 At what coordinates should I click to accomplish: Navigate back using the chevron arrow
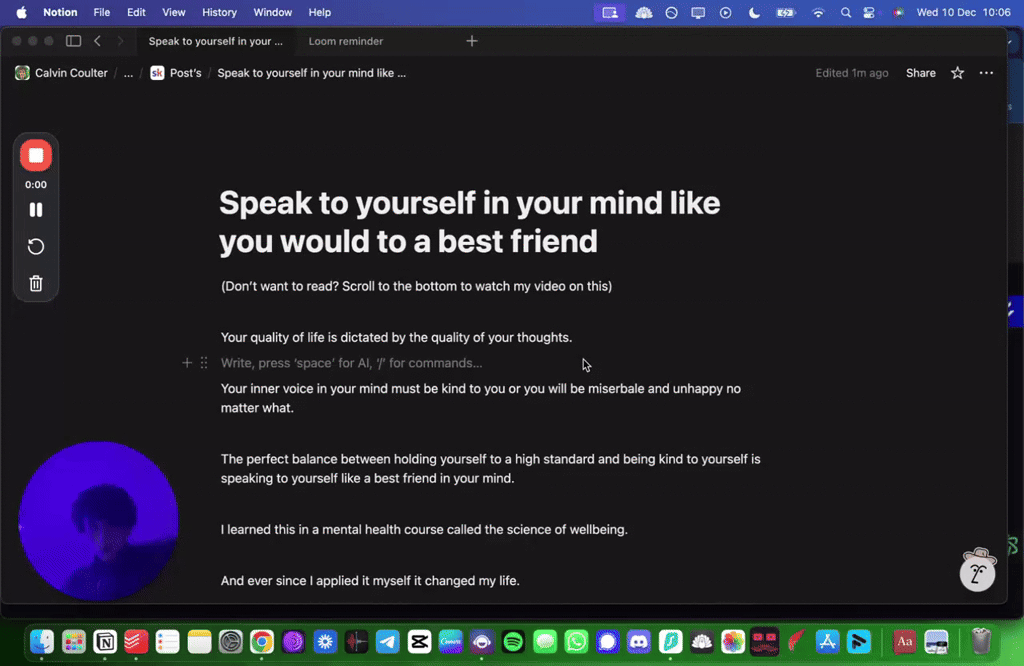pyautogui.click(x=97, y=41)
